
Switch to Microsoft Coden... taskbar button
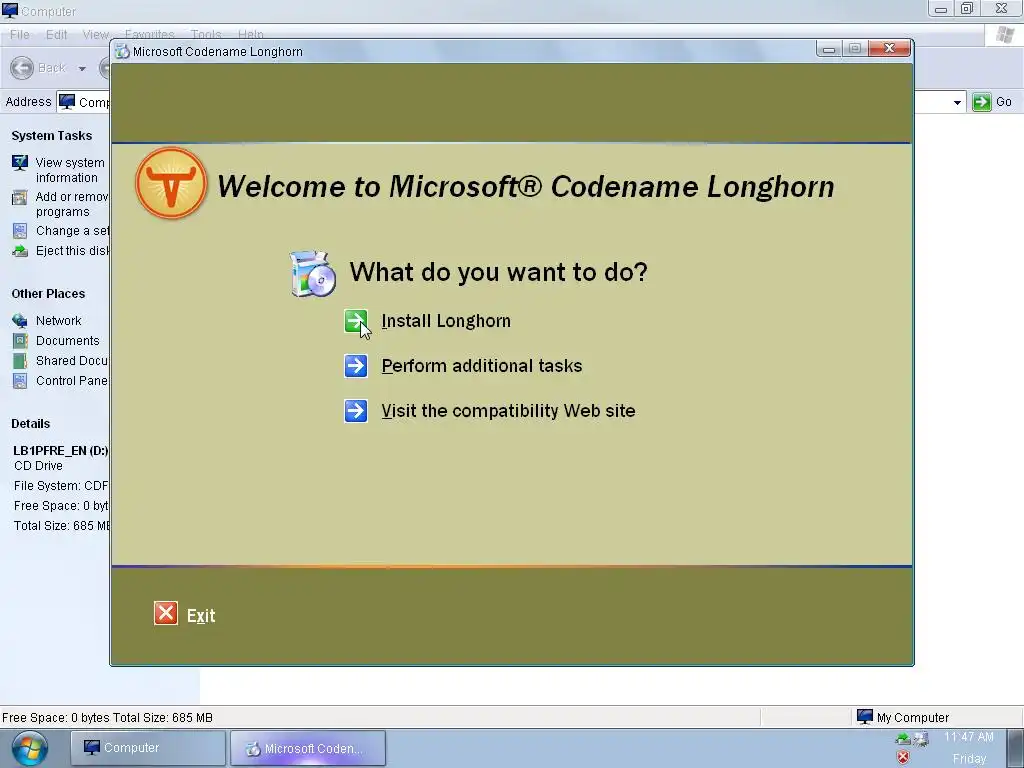(x=308, y=748)
